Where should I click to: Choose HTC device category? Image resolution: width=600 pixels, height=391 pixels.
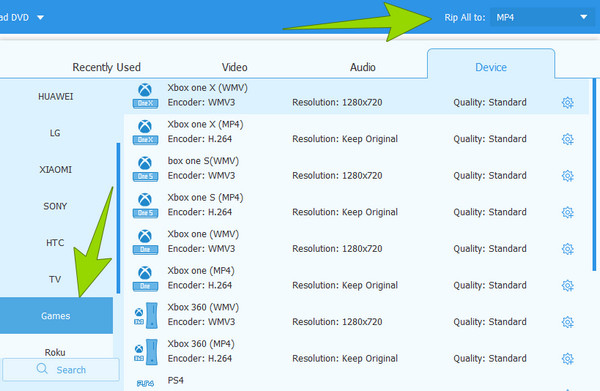[x=55, y=243]
